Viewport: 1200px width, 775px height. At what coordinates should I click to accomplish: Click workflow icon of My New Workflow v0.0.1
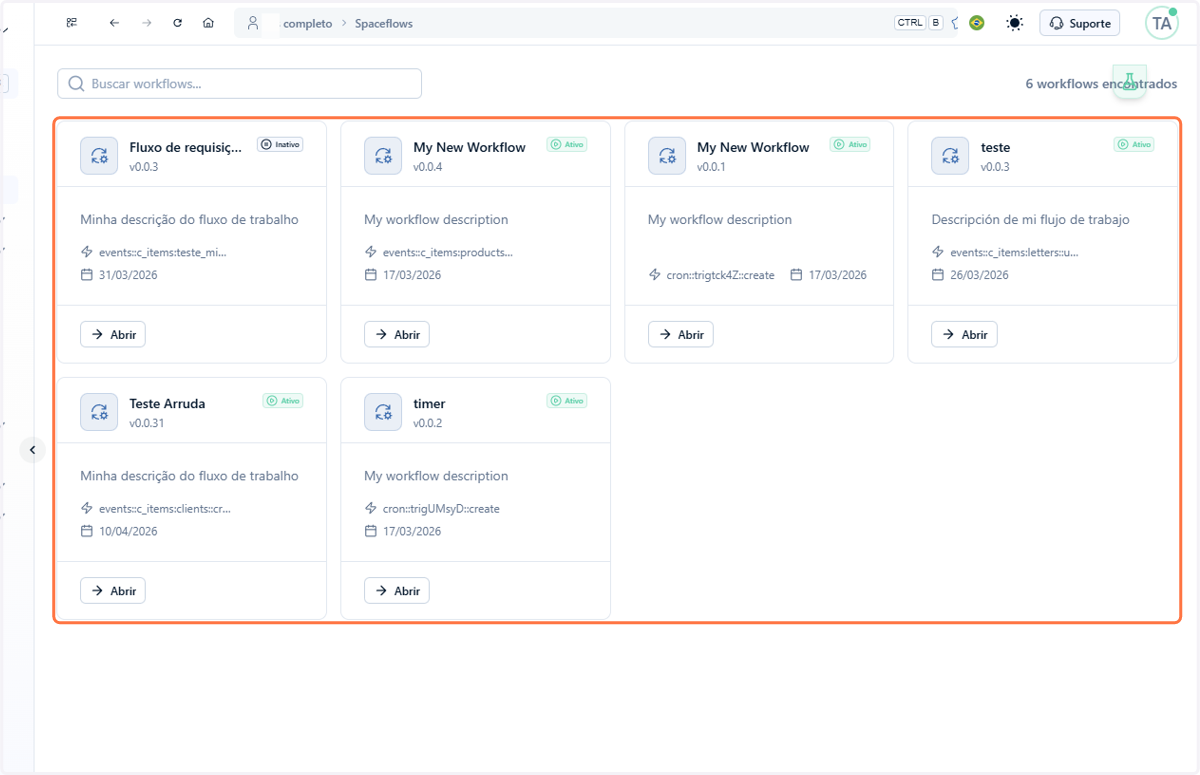[667, 156]
